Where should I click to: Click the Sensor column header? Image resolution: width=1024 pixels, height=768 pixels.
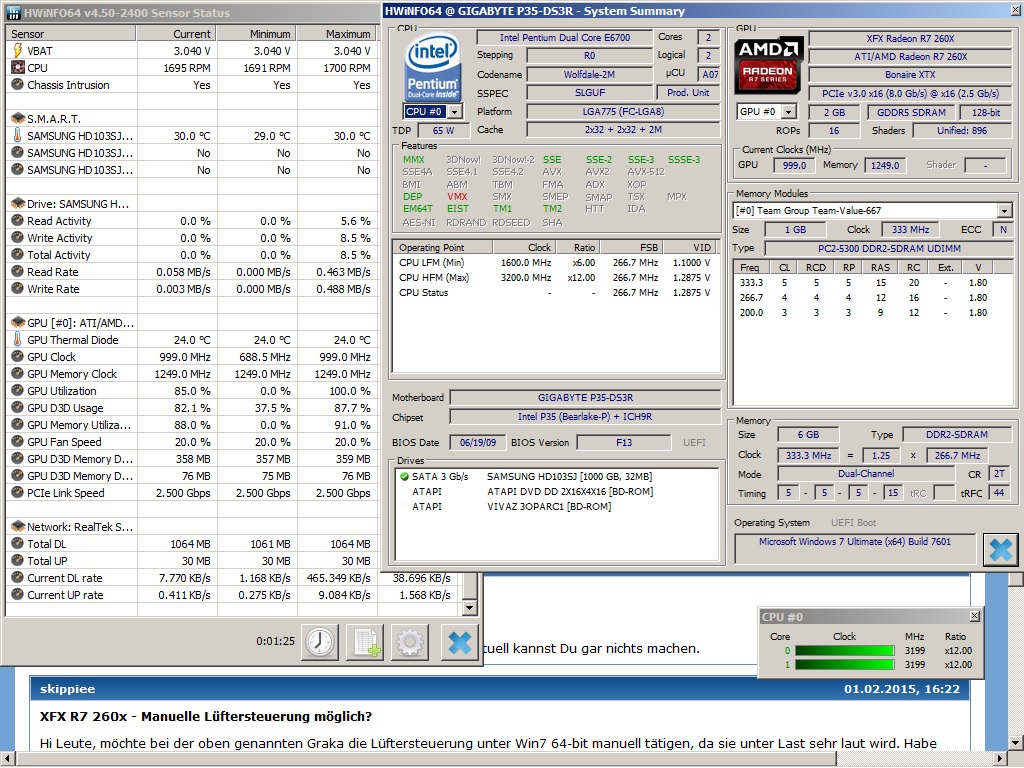(x=71, y=34)
